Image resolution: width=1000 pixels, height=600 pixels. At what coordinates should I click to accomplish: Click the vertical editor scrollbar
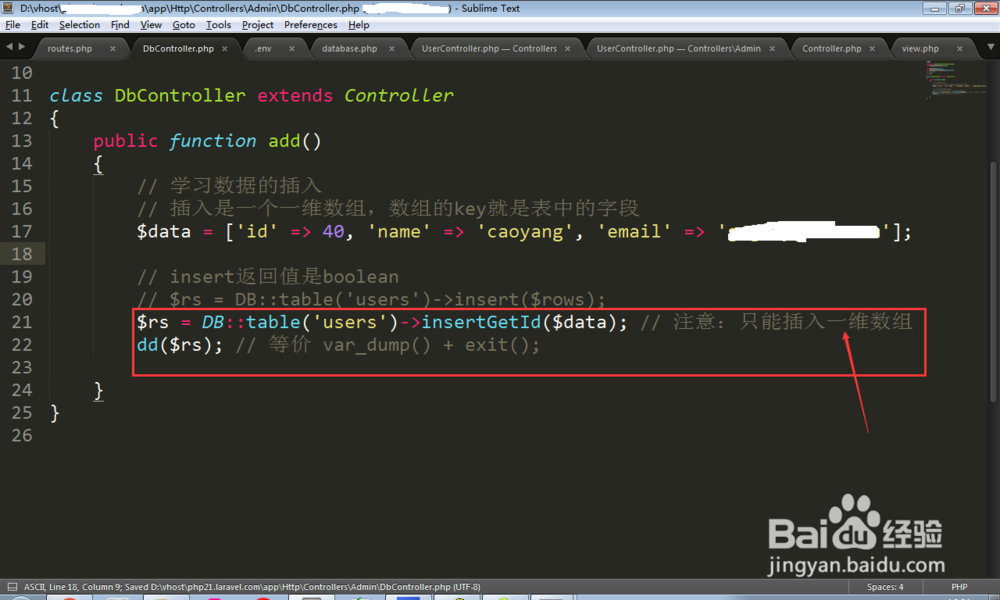994,281
